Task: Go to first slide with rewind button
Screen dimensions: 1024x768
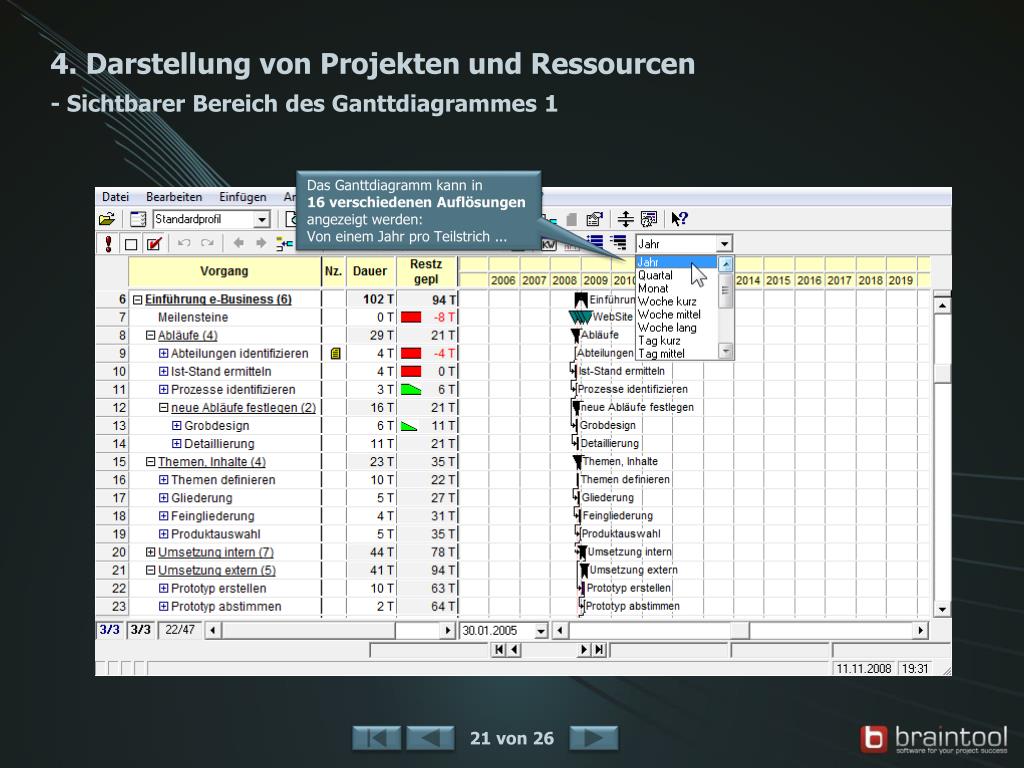Action: pos(377,739)
